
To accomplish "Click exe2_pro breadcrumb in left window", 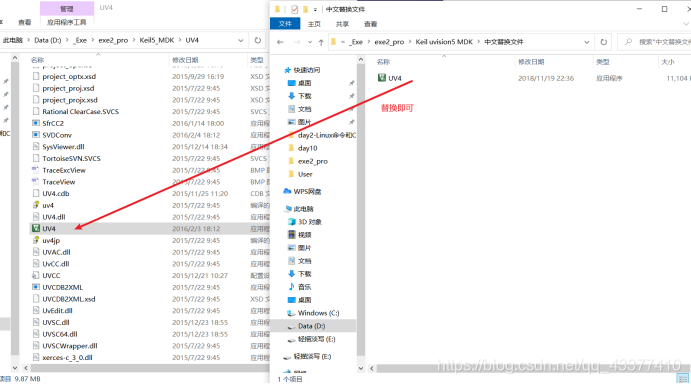I will pos(113,40).
